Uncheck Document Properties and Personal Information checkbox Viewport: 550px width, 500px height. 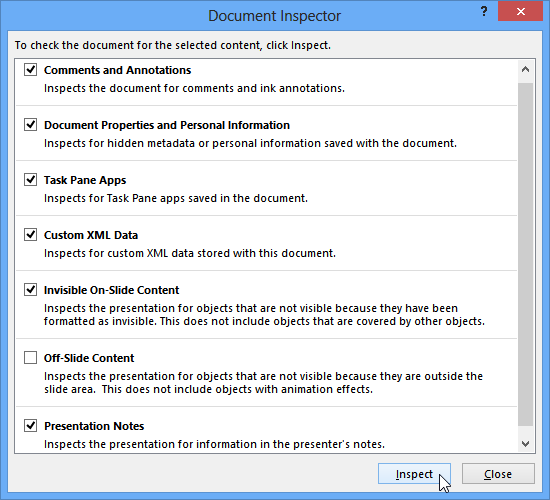click(31, 125)
